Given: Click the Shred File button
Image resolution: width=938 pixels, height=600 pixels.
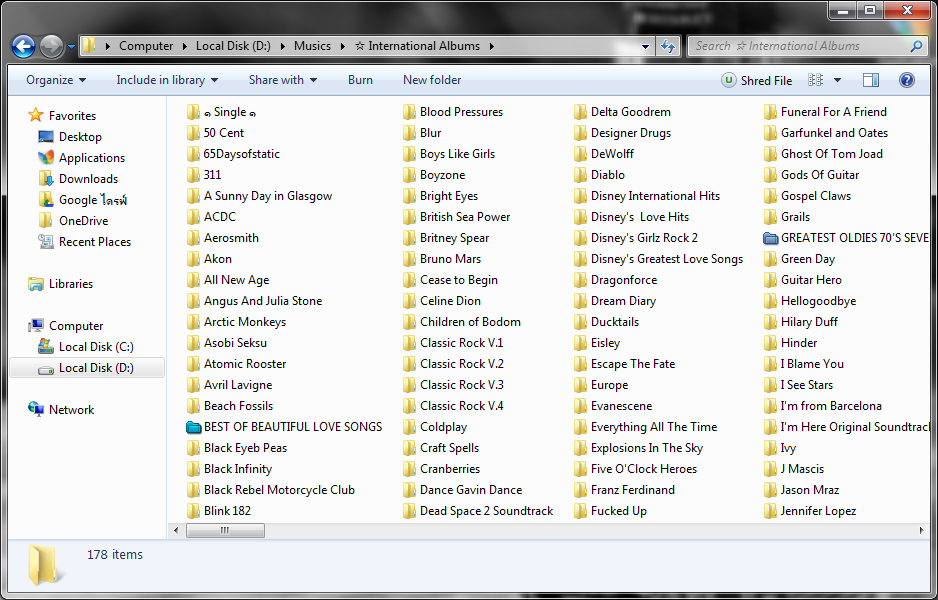Looking at the screenshot, I should pos(757,80).
